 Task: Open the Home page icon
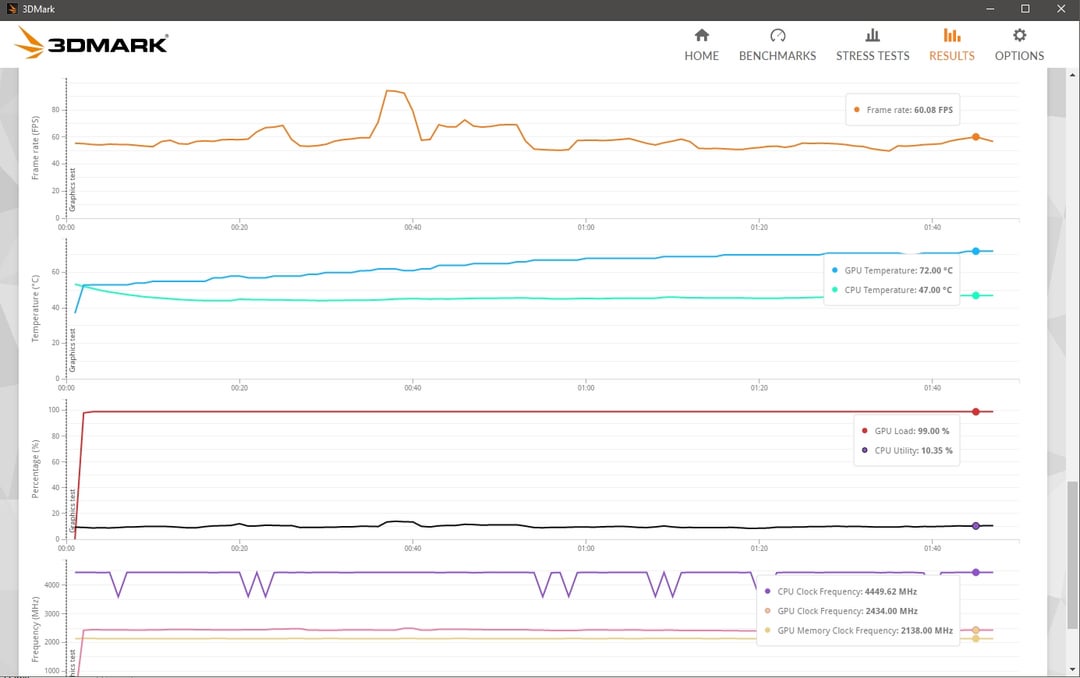coord(701,35)
